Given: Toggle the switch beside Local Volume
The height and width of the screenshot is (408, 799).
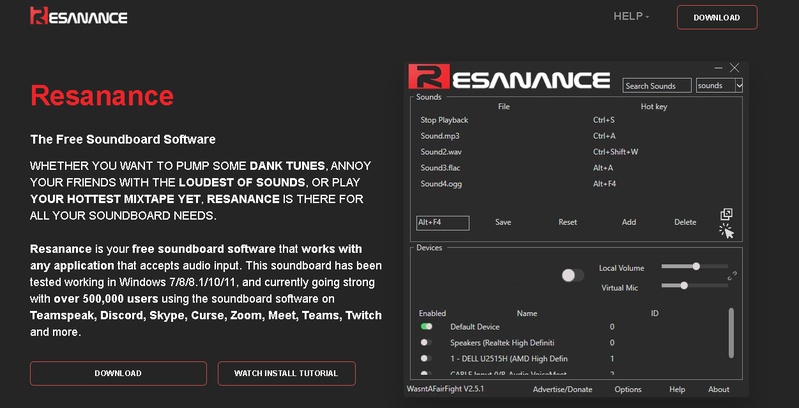Looking at the screenshot, I should 573,276.
